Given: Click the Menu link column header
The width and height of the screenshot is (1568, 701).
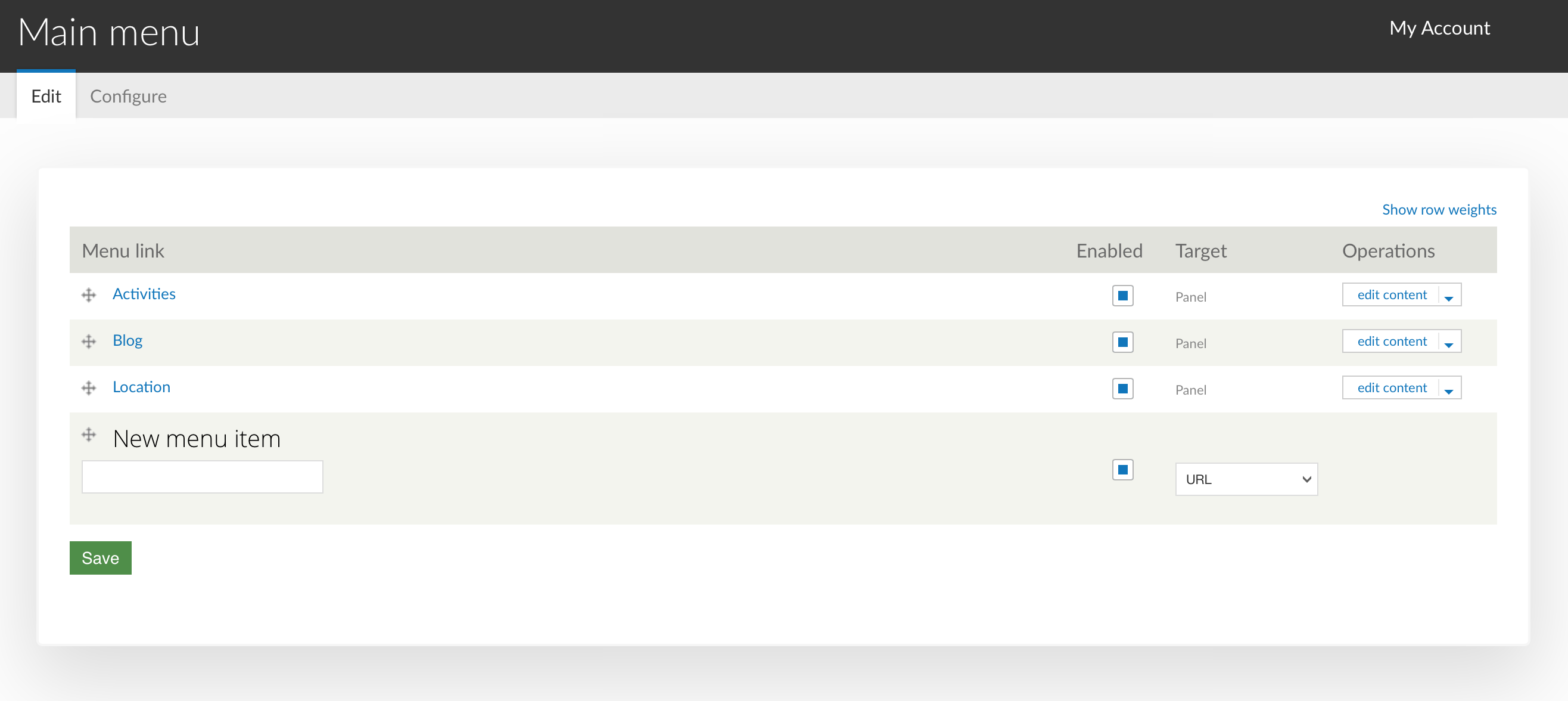Looking at the screenshot, I should click(123, 250).
